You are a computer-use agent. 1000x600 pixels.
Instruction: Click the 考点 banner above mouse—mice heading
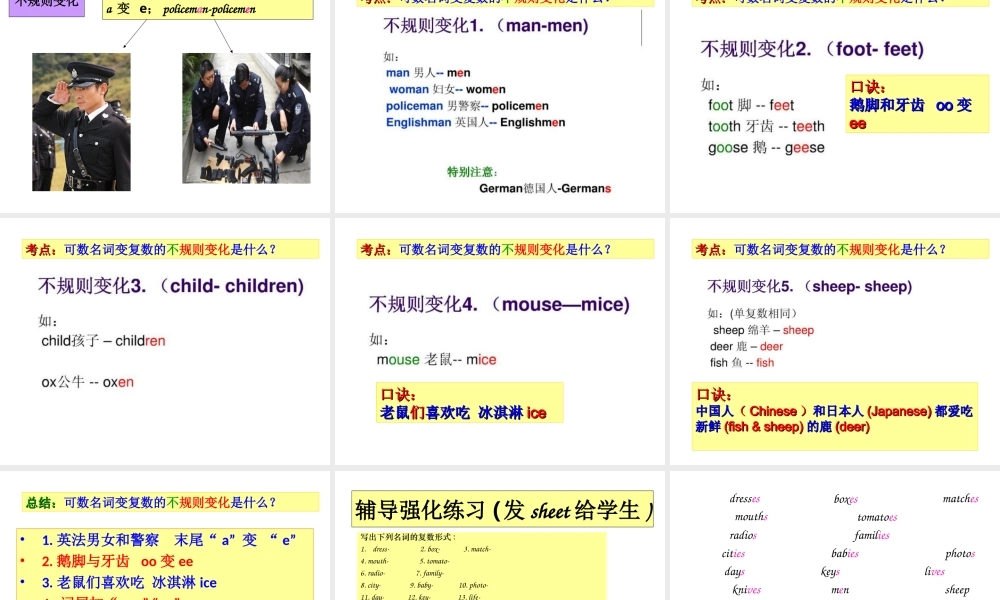[x=505, y=249]
